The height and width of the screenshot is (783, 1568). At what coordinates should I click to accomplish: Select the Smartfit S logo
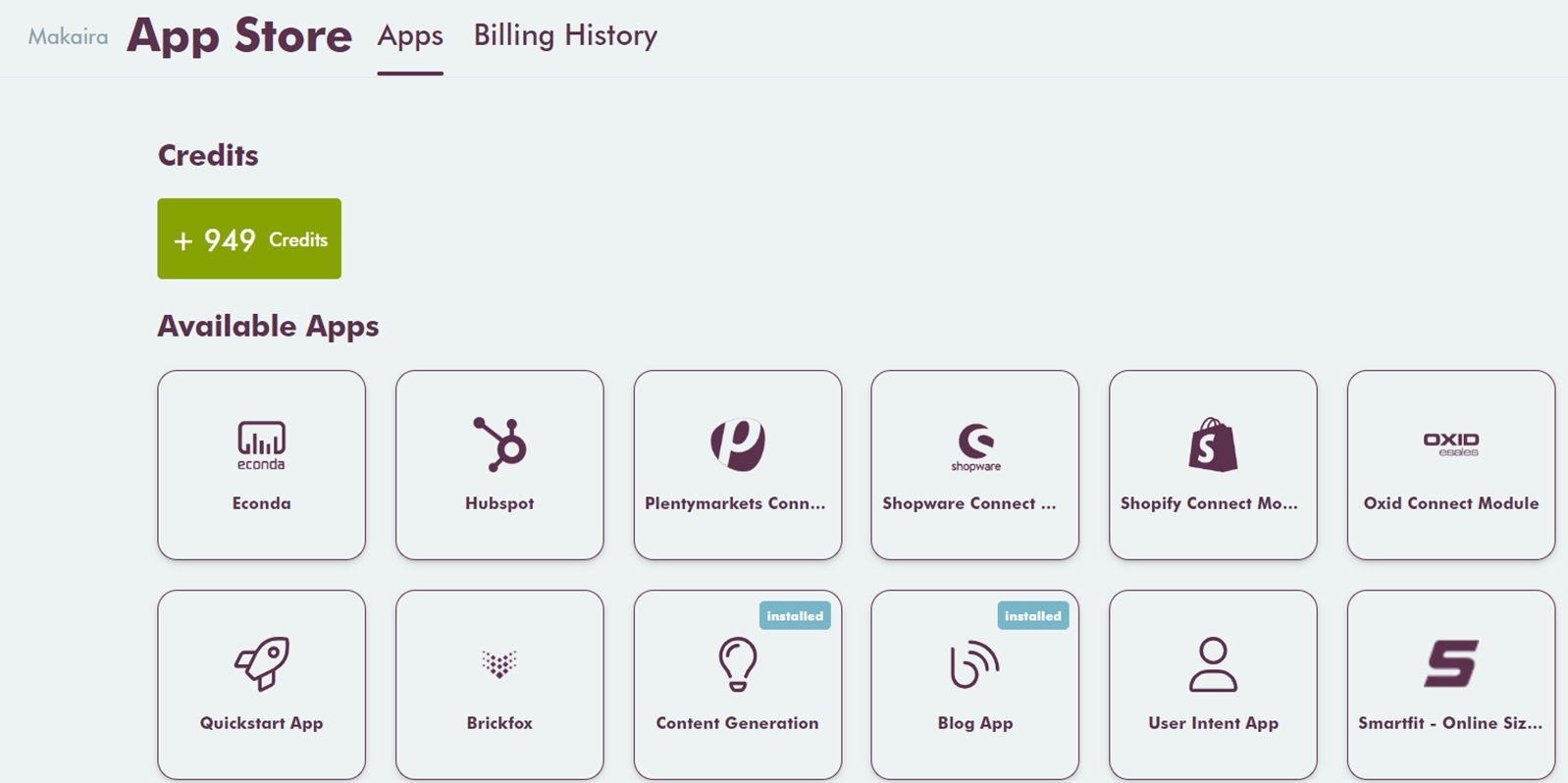(x=1451, y=663)
